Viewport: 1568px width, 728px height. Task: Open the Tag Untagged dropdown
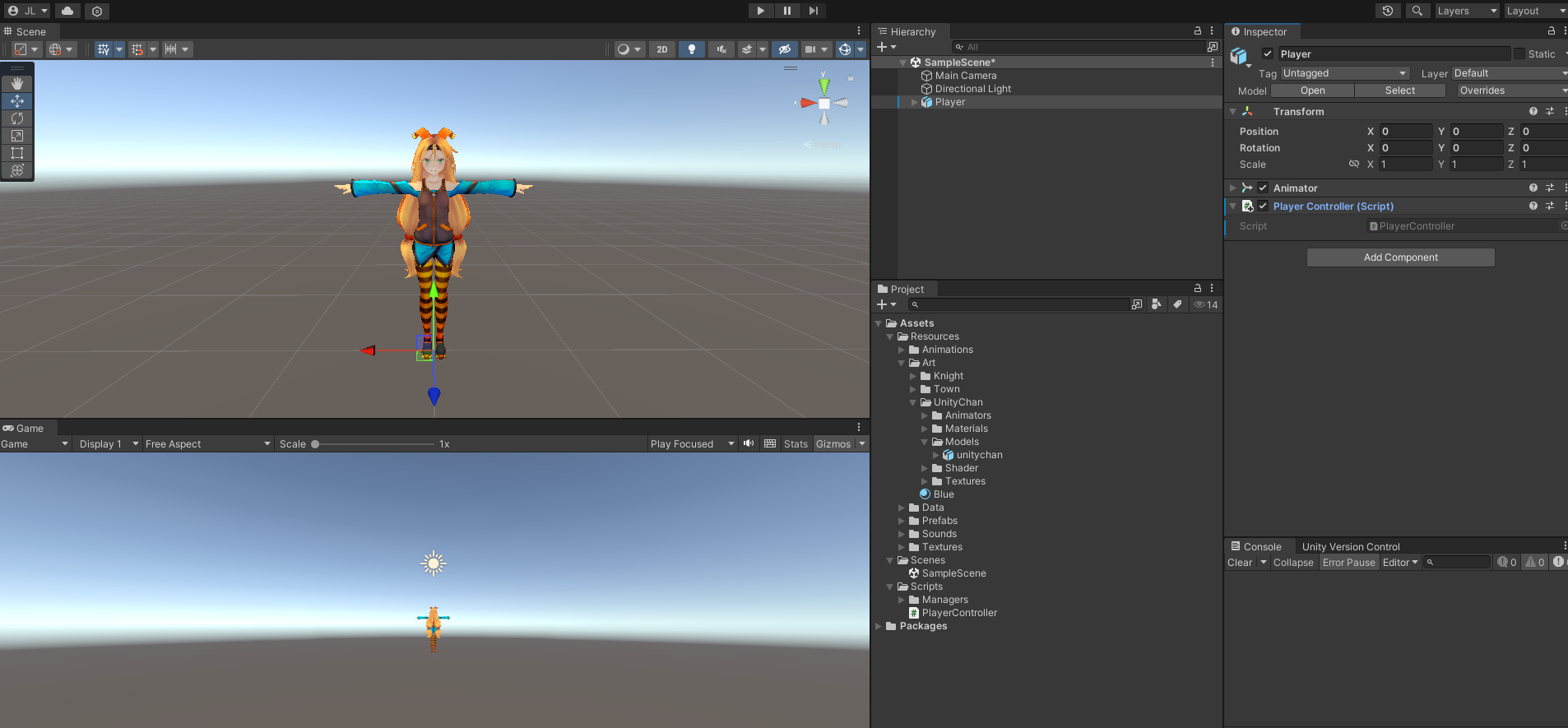(1344, 73)
